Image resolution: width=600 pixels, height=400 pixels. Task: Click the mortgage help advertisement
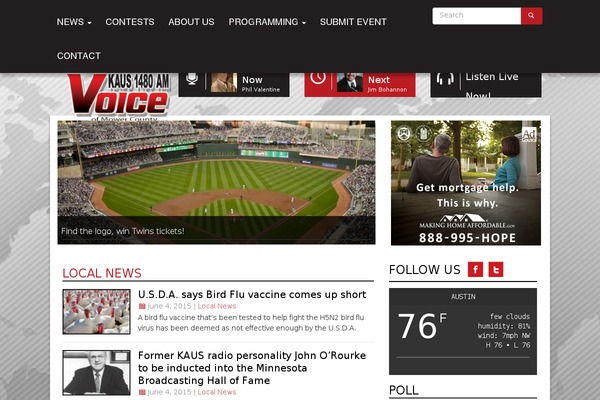click(466, 183)
